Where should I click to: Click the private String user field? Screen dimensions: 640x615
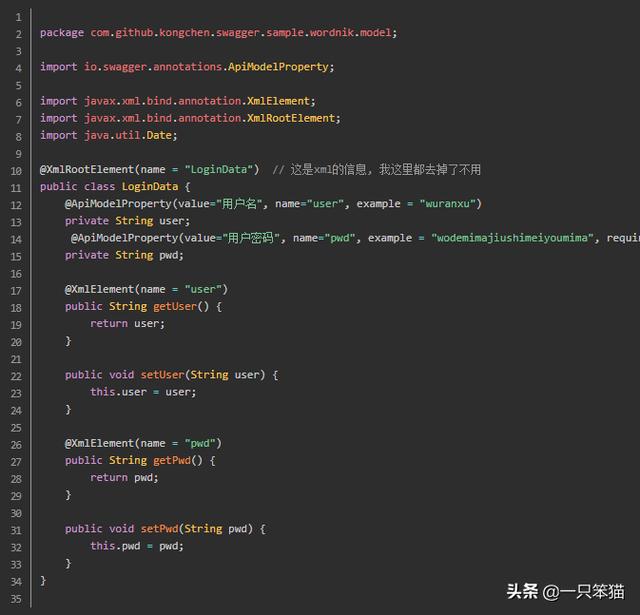pyautogui.click(x=127, y=221)
